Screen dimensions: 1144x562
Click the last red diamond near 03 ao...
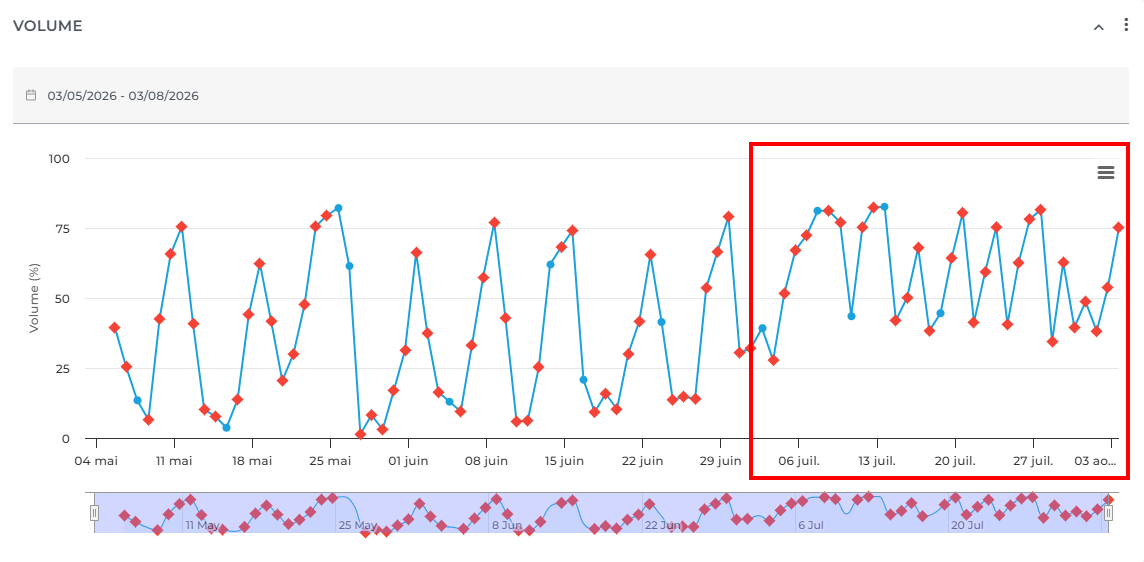pyautogui.click(x=1118, y=228)
